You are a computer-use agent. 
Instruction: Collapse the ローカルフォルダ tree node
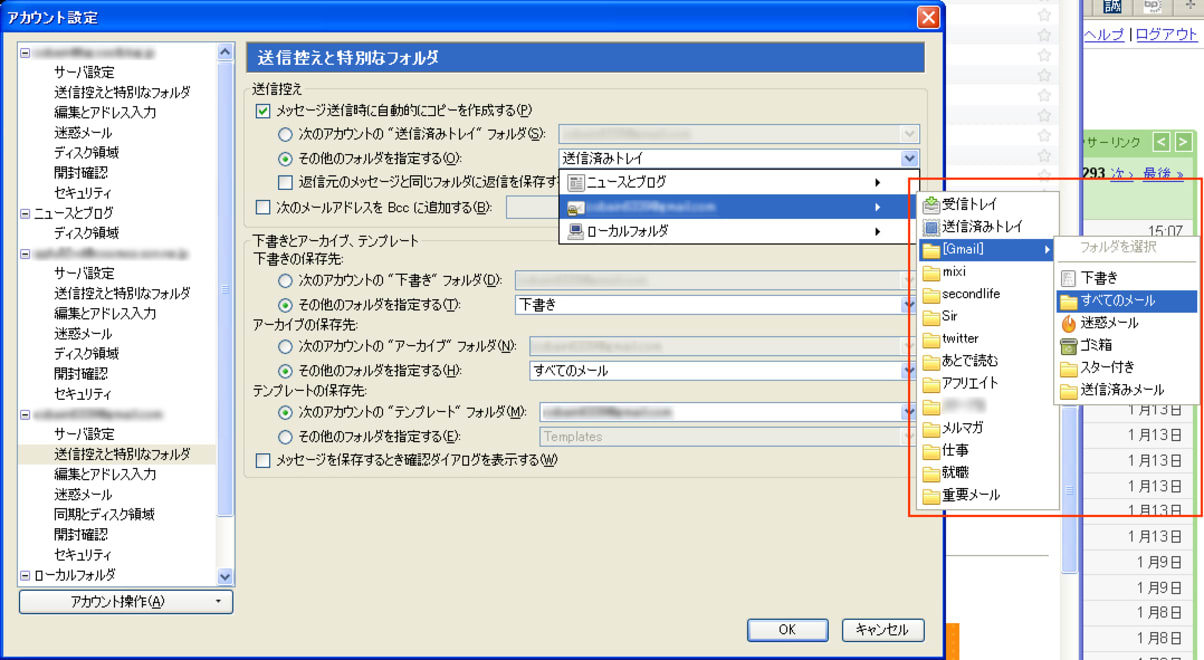coord(25,575)
